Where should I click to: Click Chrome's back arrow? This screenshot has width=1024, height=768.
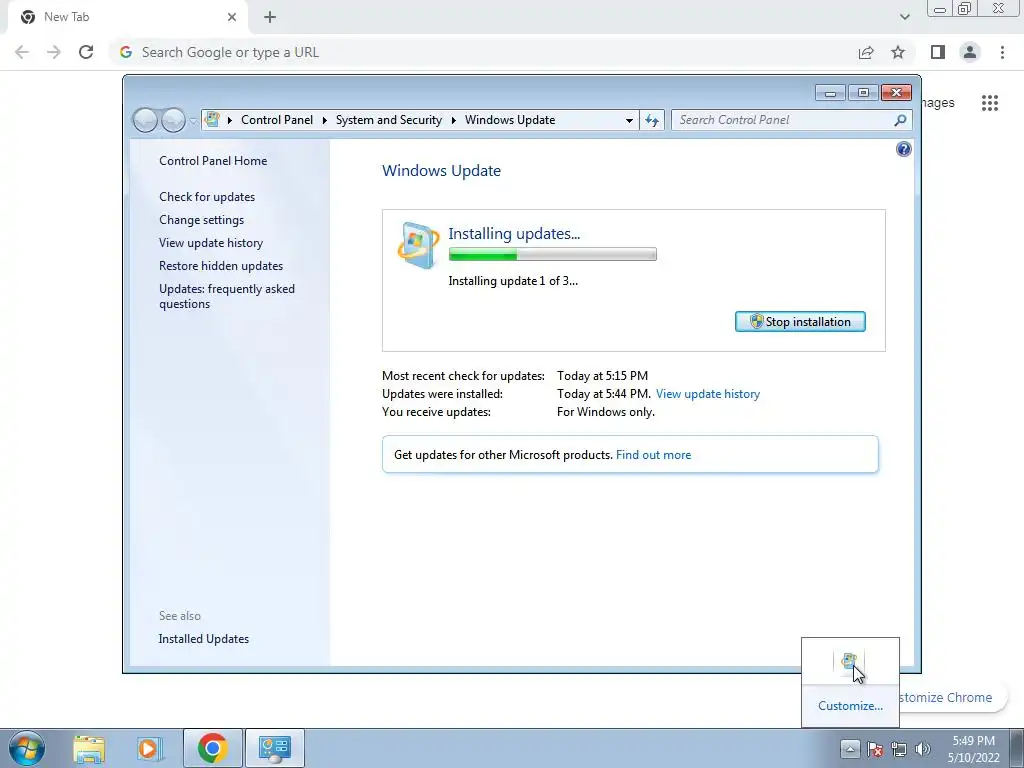[22, 52]
